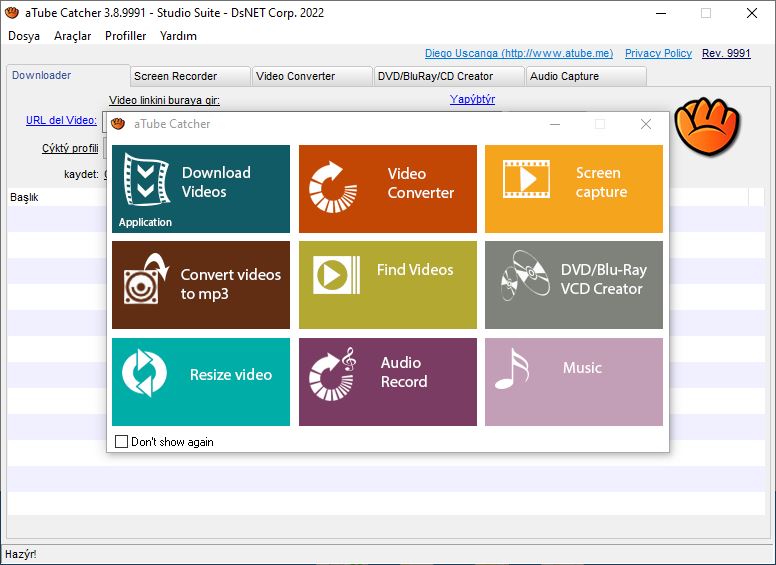Open the Araçlar menu

click(x=73, y=36)
